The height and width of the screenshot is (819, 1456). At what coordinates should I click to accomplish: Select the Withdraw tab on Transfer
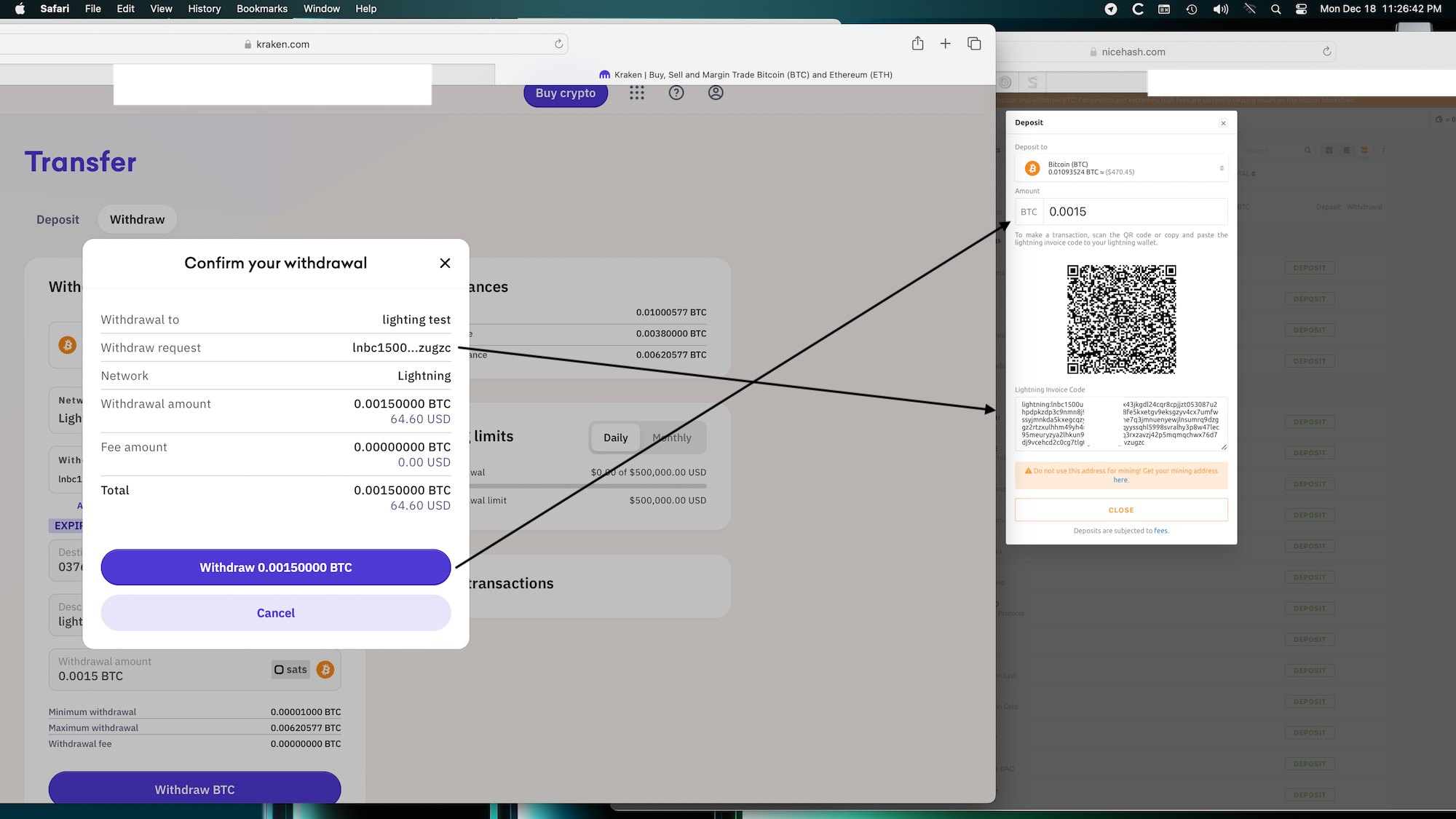[x=137, y=219]
